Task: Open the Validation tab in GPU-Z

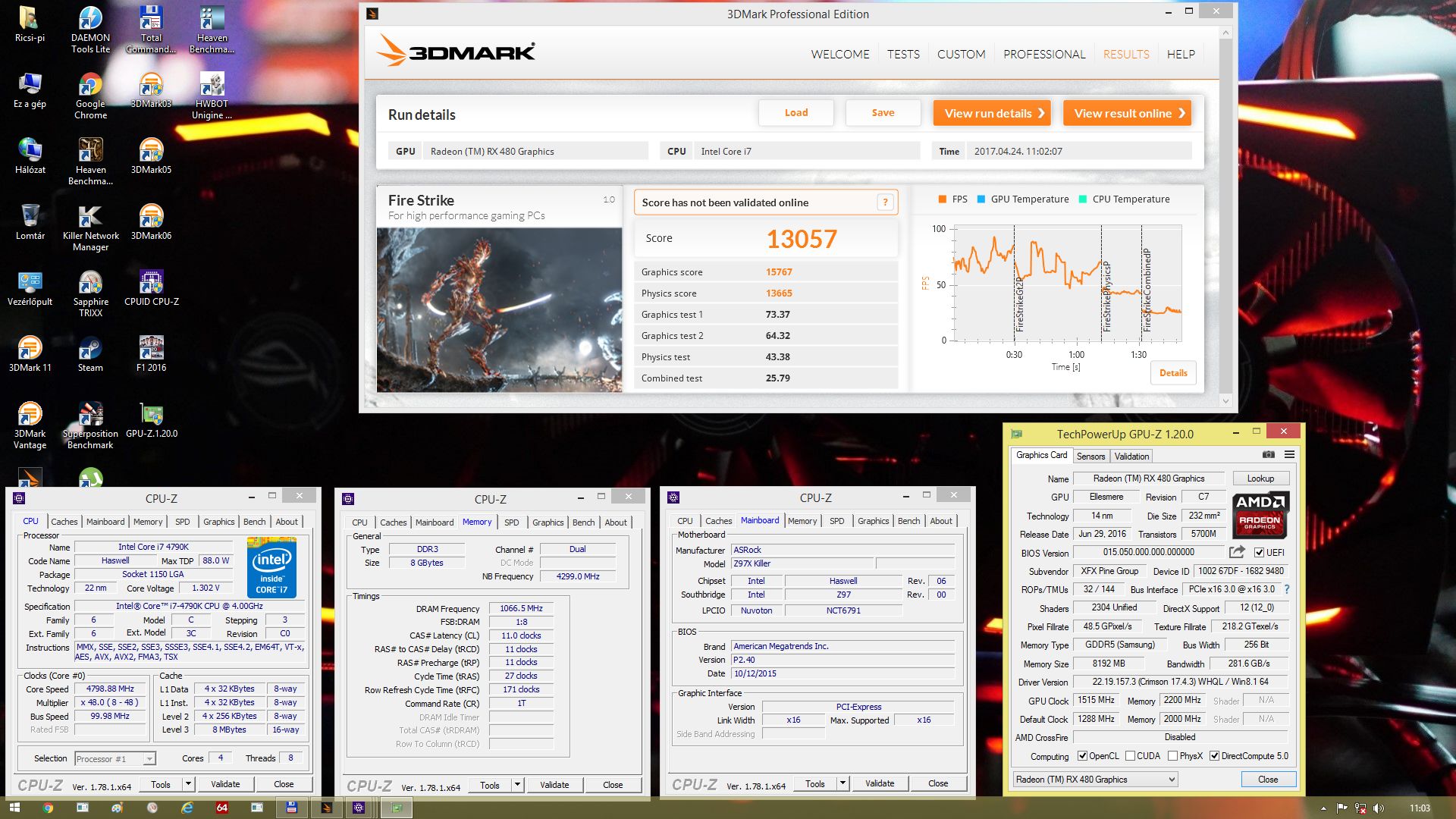Action: (x=1131, y=456)
